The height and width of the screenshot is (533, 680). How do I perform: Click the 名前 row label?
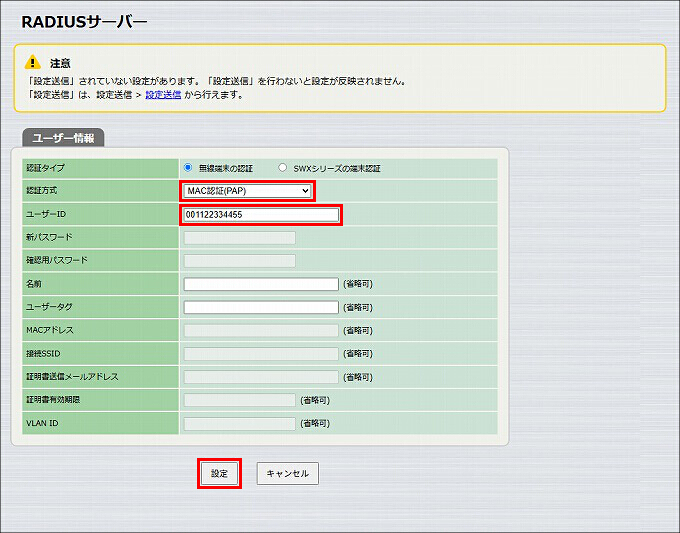pos(34,284)
